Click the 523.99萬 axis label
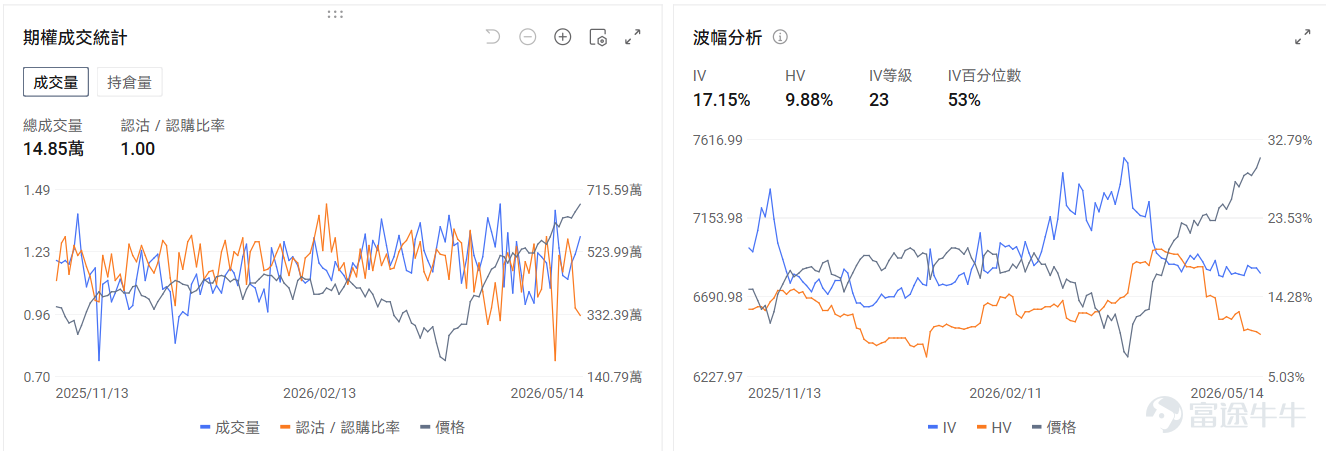The height and width of the screenshot is (451, 1326). coord(615,252)
